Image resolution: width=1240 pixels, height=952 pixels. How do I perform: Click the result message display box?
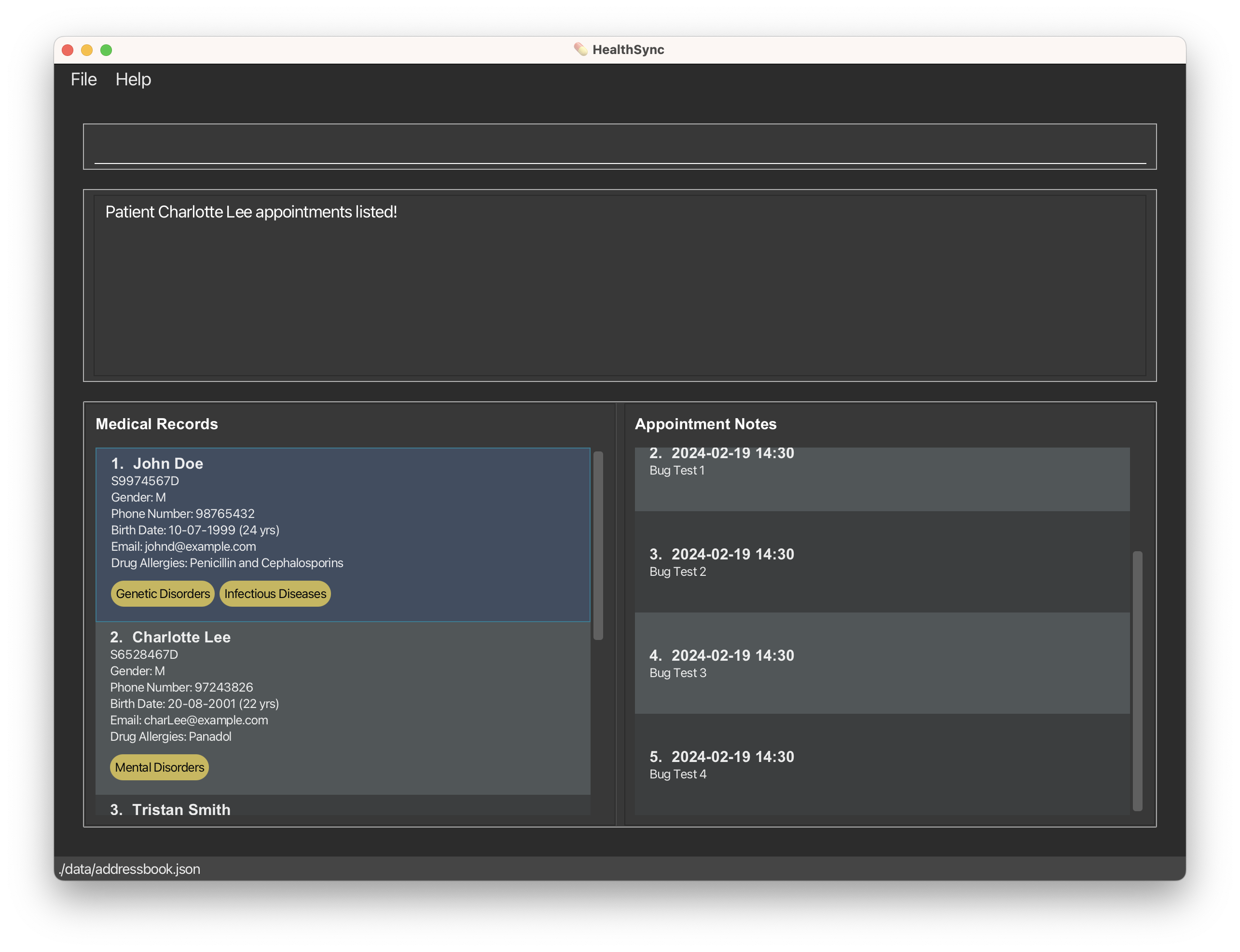tap(619, 285)
